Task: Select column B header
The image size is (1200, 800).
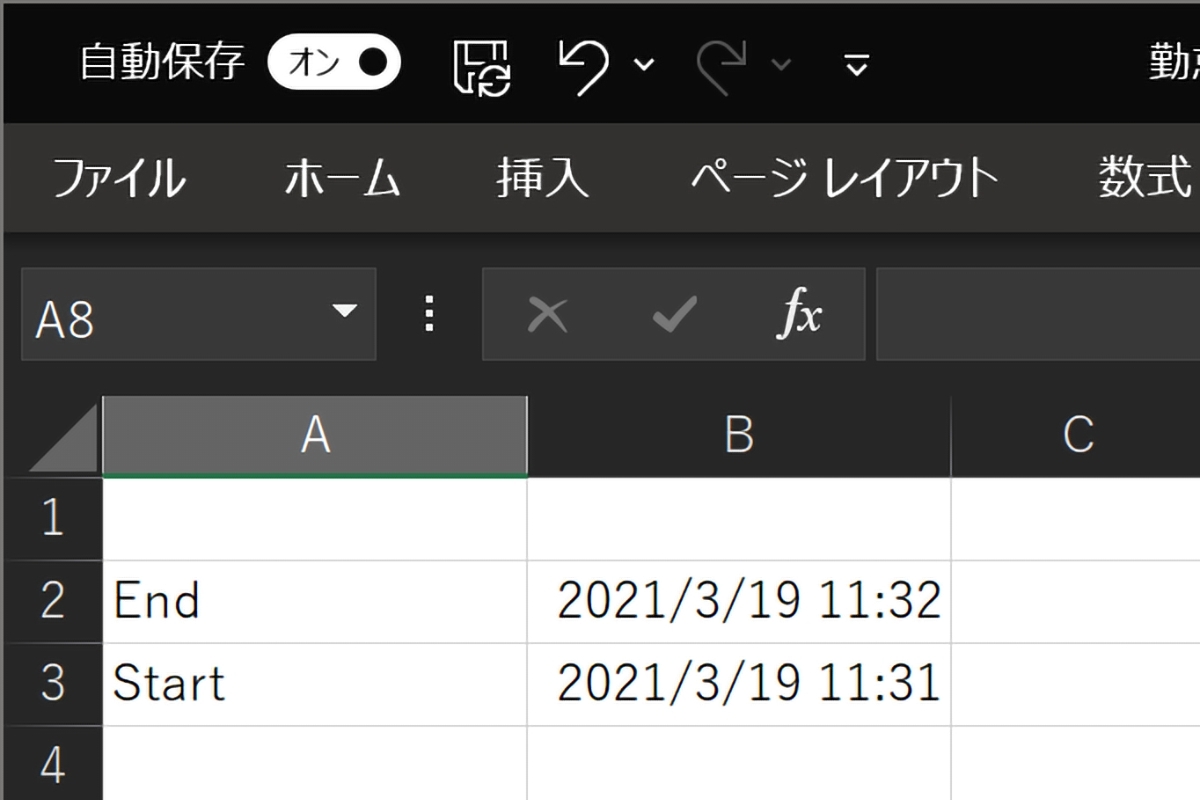Action: [x=738, y=436]
